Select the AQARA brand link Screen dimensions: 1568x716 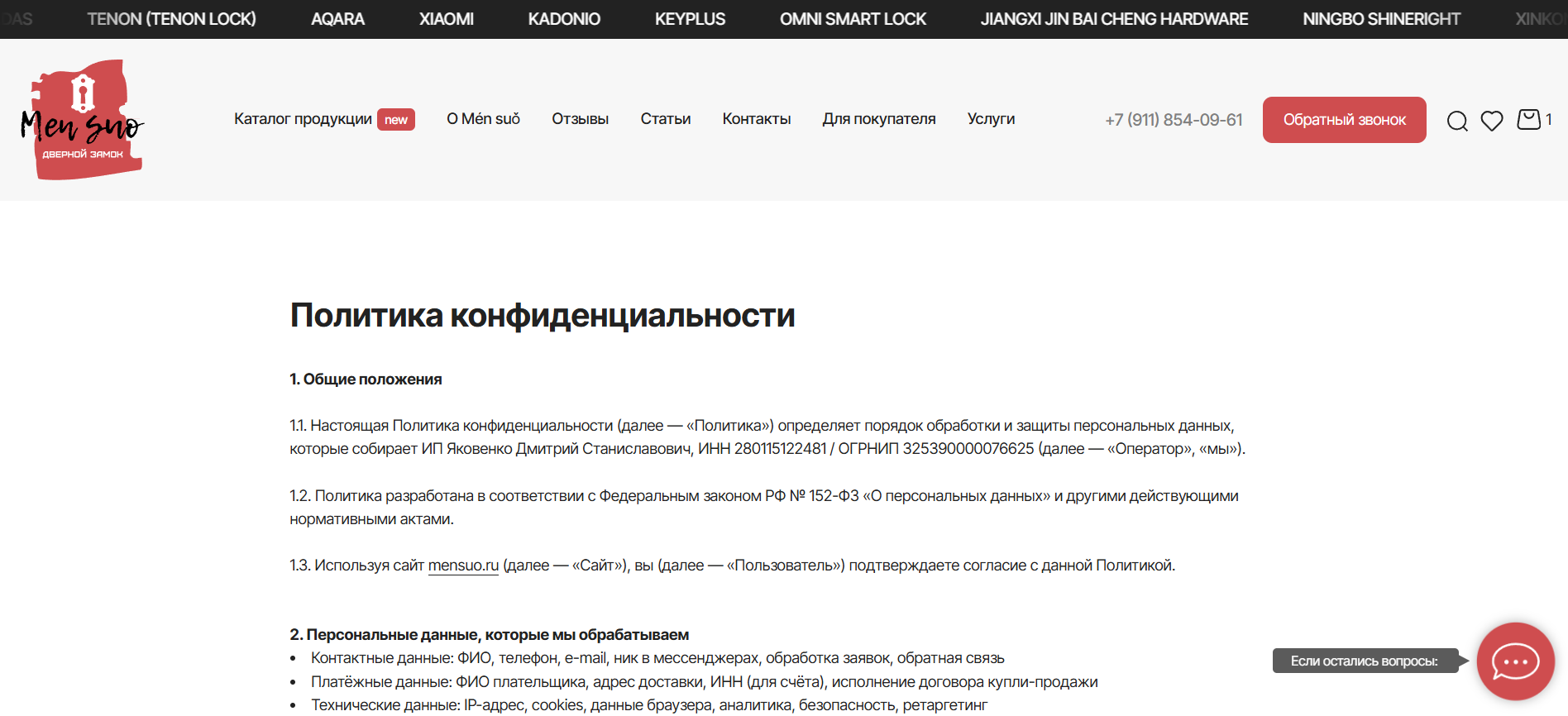[x=337, y=19]
